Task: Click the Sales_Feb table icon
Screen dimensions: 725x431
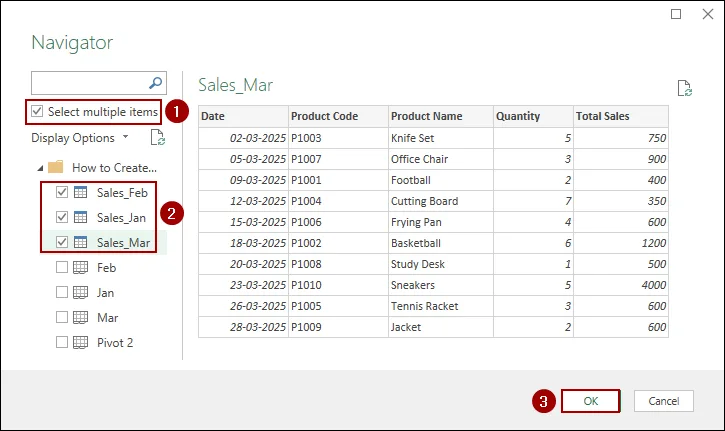Action: tap(80, 192)
